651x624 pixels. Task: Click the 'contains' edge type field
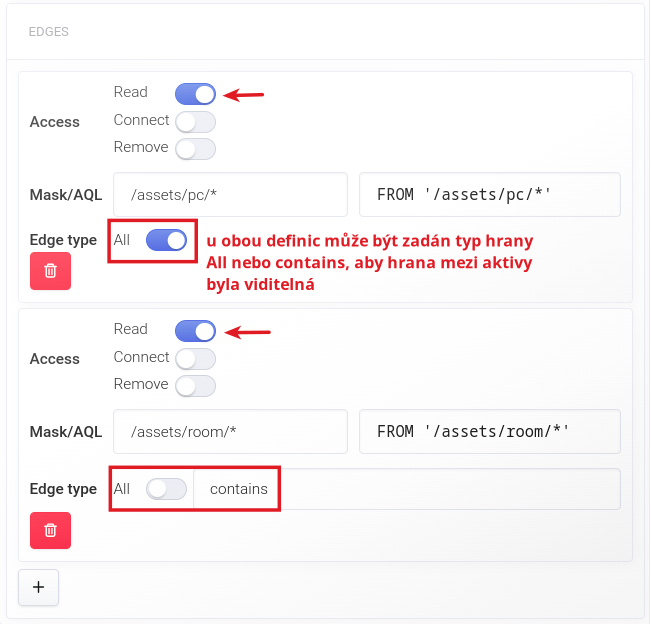(400, 489)
